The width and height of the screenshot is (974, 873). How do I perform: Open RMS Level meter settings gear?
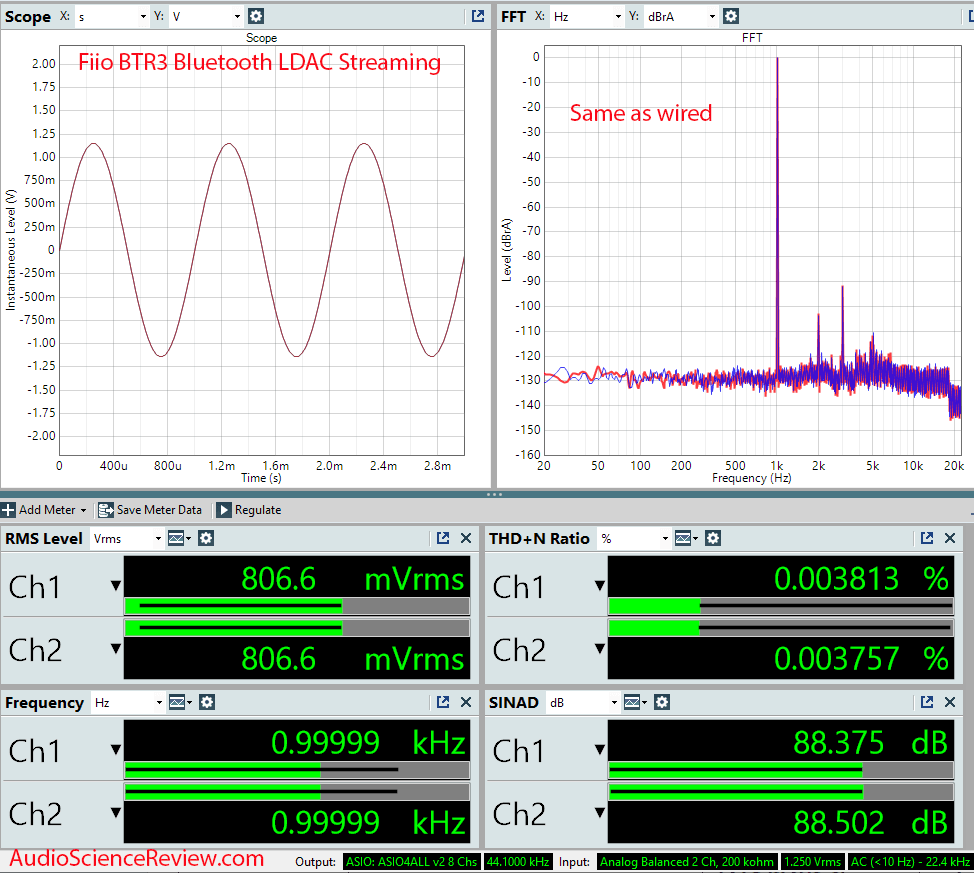coord(206,538)
